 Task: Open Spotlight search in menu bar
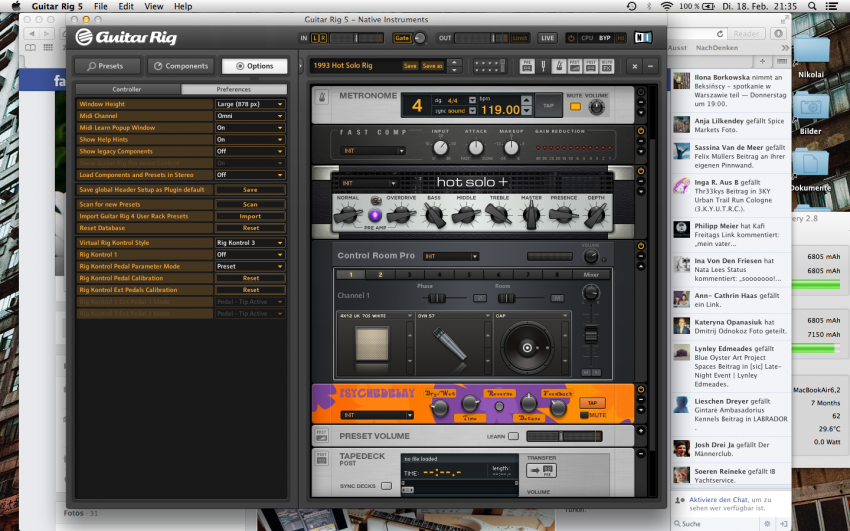tap(812, 6)
